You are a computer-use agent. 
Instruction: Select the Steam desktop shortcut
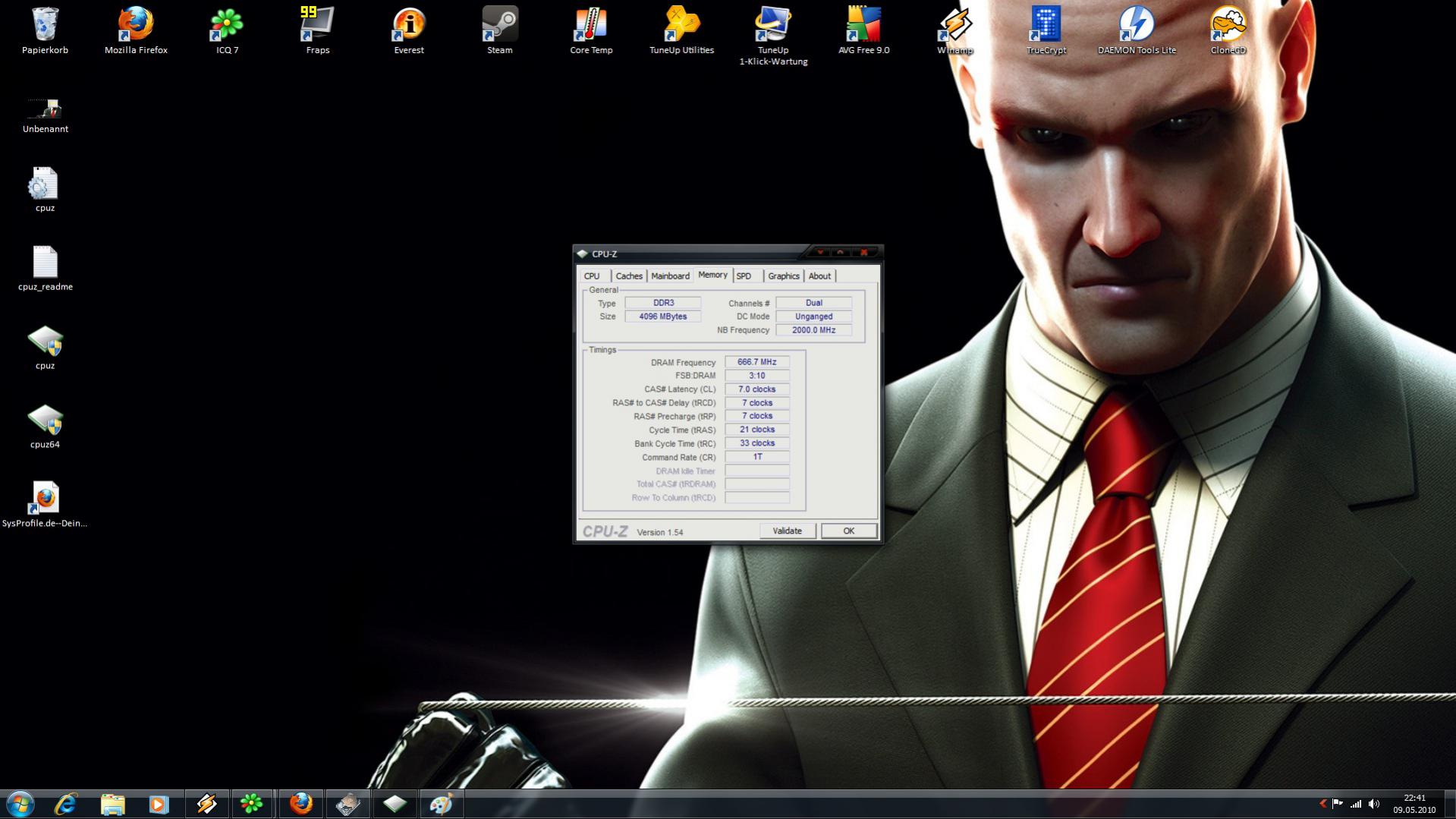[500, 30]
